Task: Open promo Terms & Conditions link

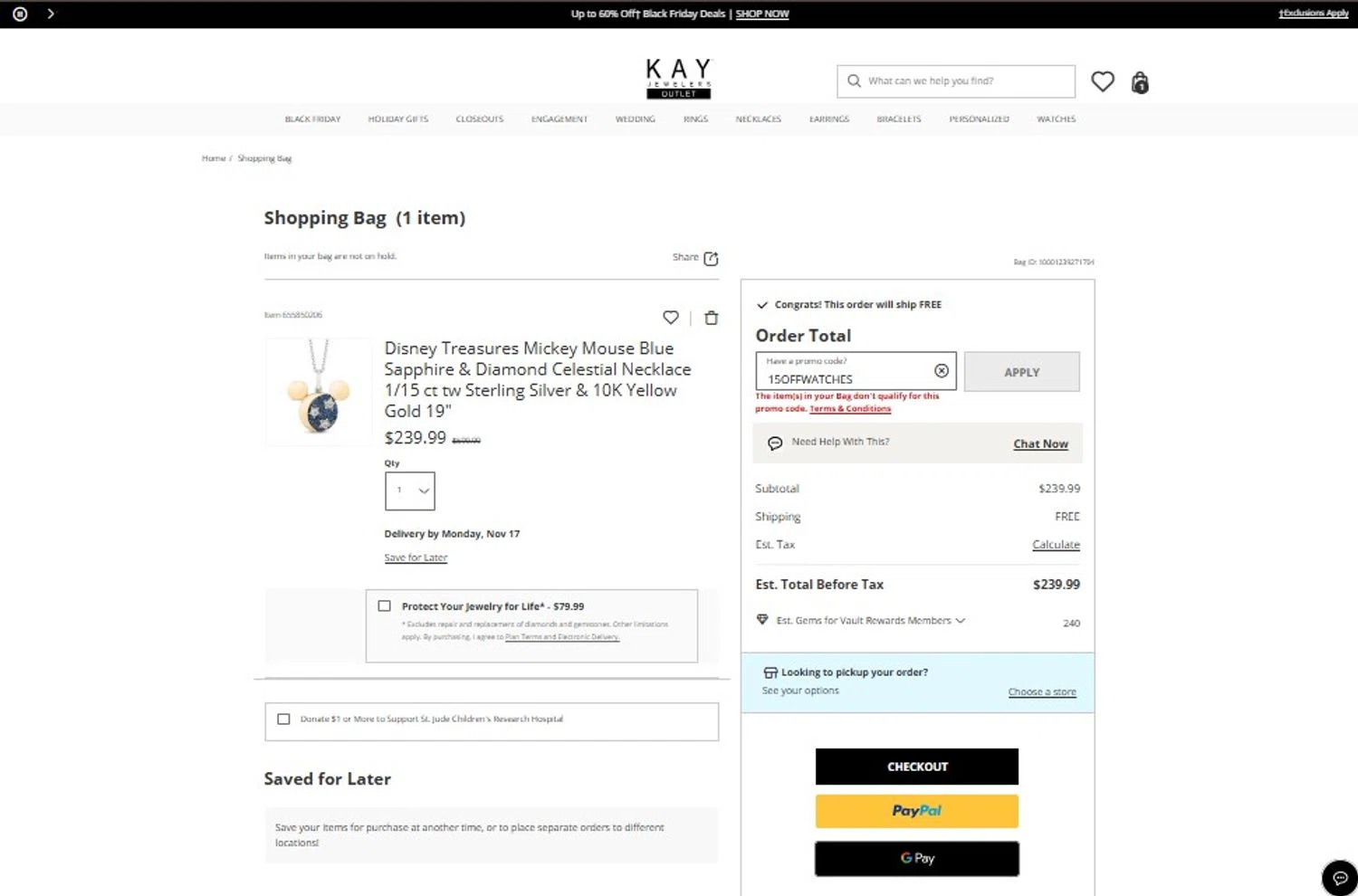Action: (x=850, y=409)
